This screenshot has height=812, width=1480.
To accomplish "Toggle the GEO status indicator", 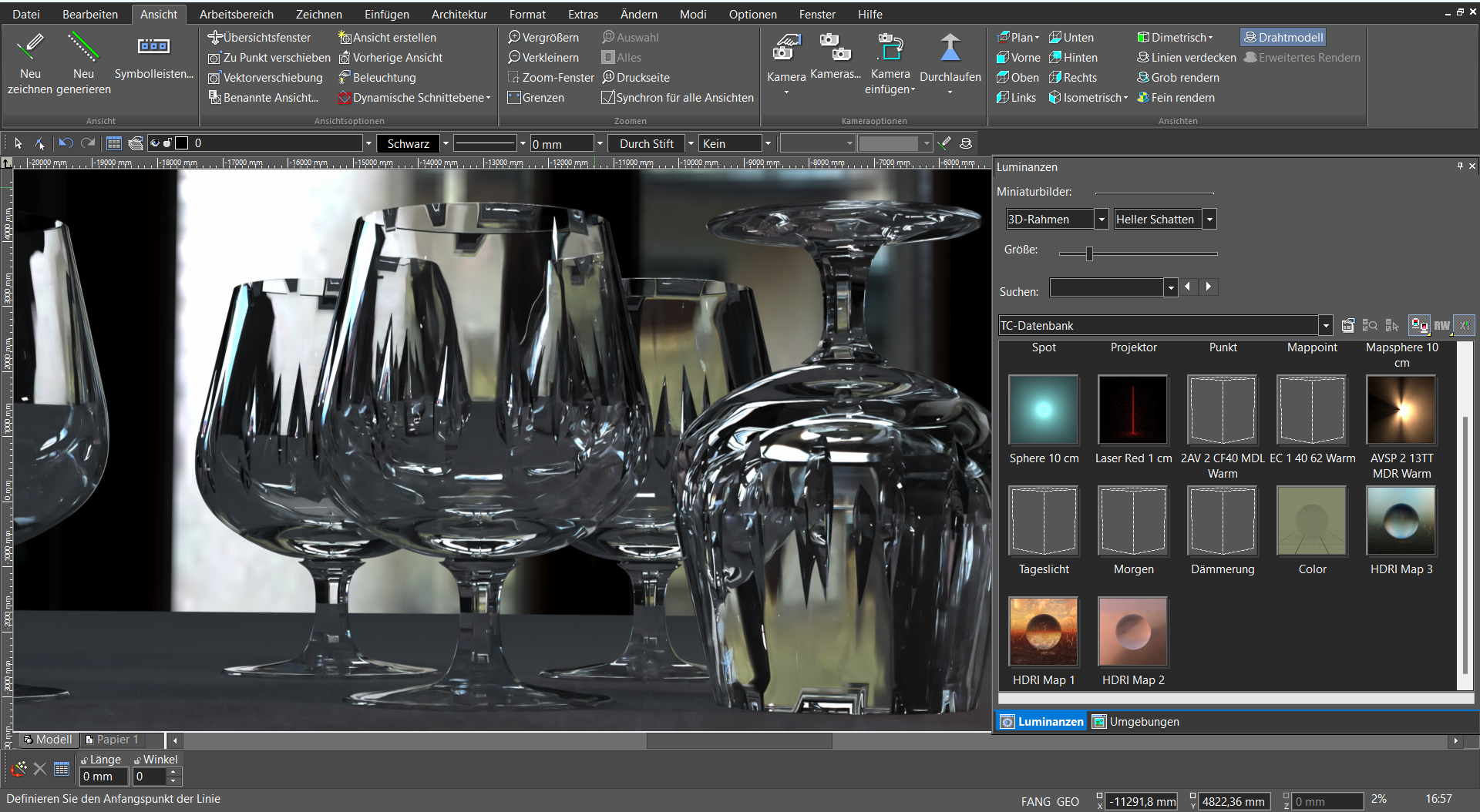I will point(1068,801).
